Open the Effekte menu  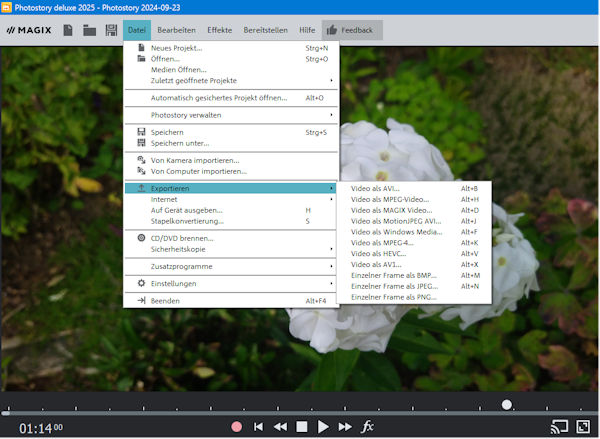pos(220,30)
